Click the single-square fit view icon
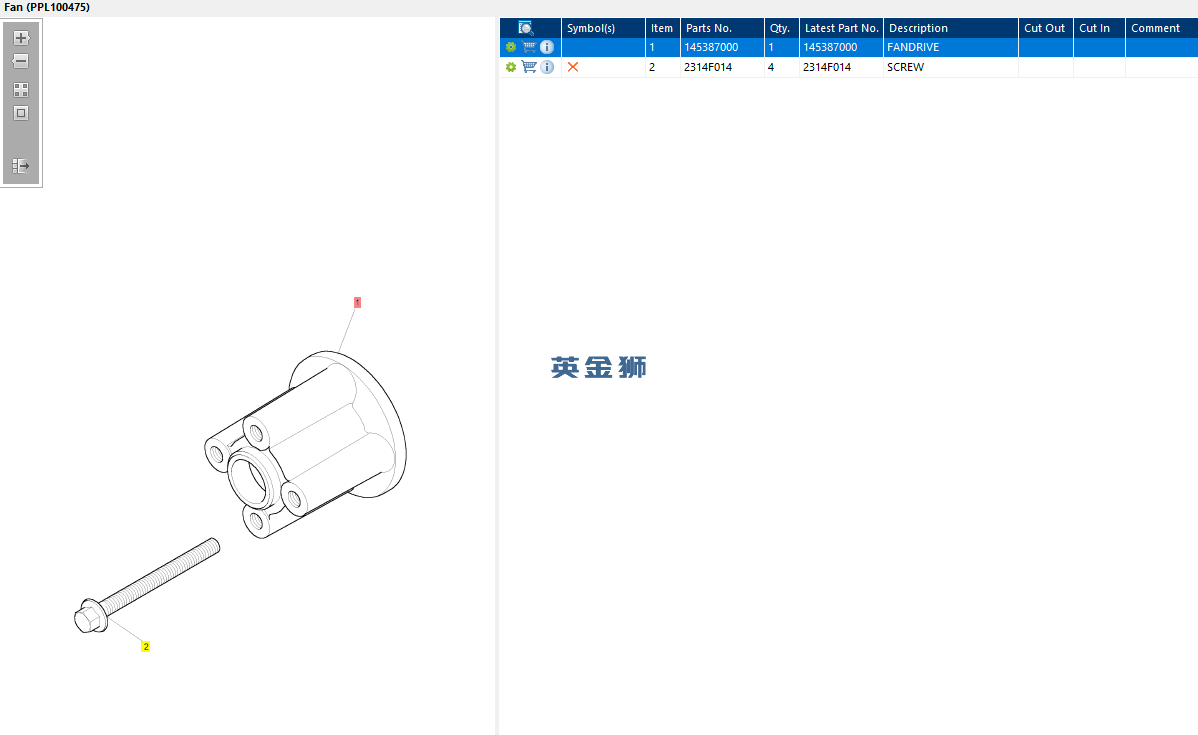The height and width of the screenshot is (735, 1198). pos(21,113)
